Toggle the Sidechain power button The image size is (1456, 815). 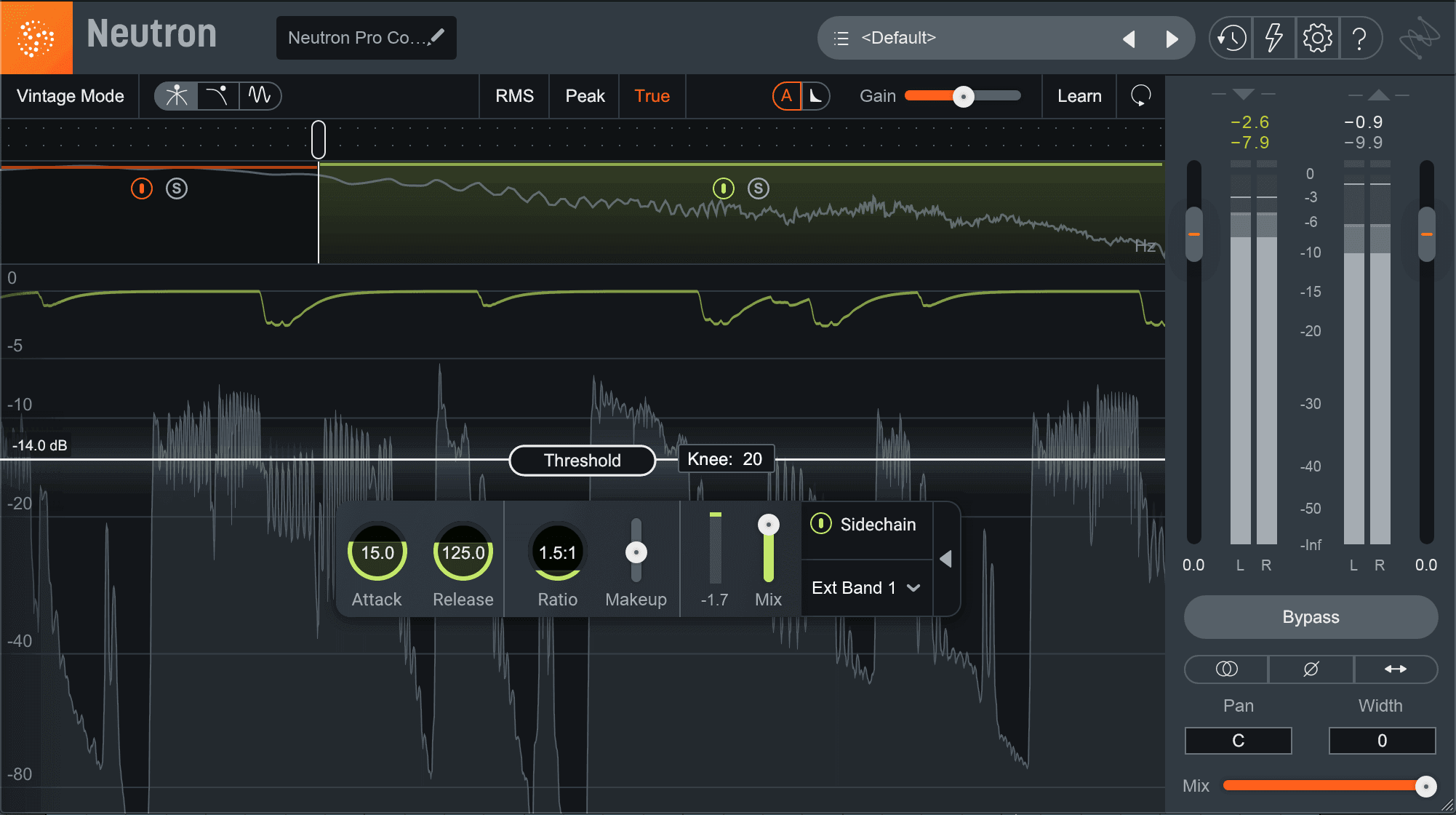[x=821, y=524]
